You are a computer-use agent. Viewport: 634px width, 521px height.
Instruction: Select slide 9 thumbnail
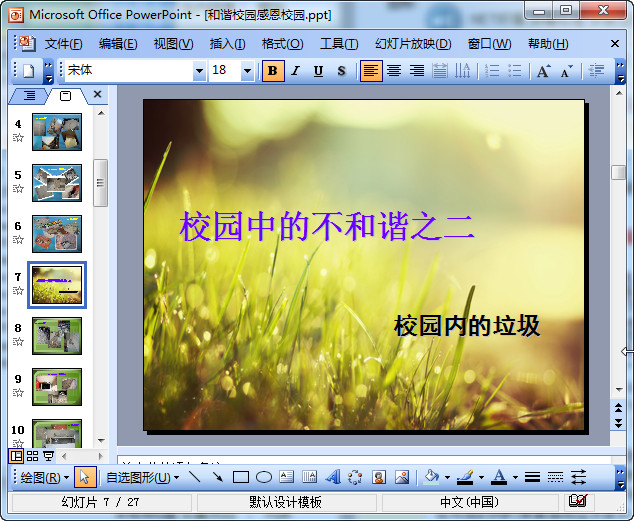(57, 387)
